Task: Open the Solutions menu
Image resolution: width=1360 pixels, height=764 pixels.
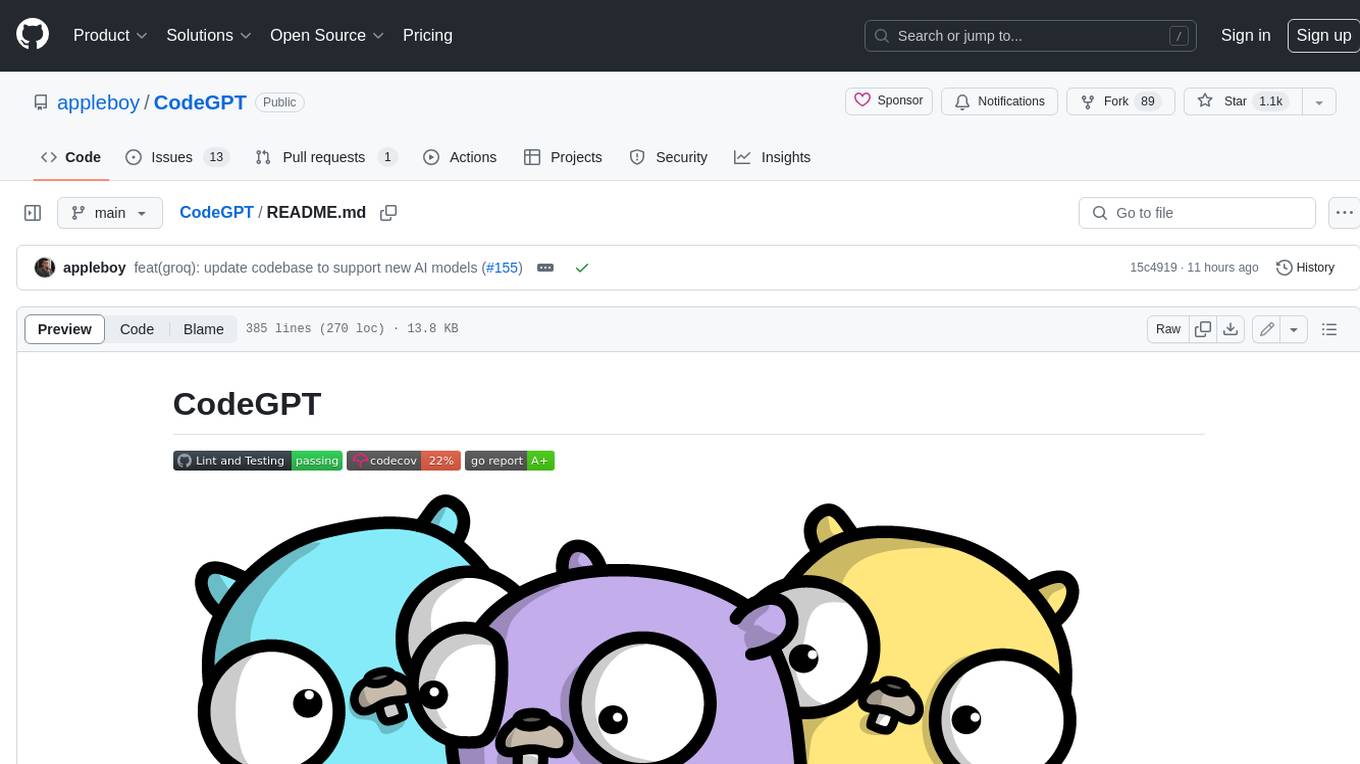Action: pyautogui.click(x=208, y=35)
